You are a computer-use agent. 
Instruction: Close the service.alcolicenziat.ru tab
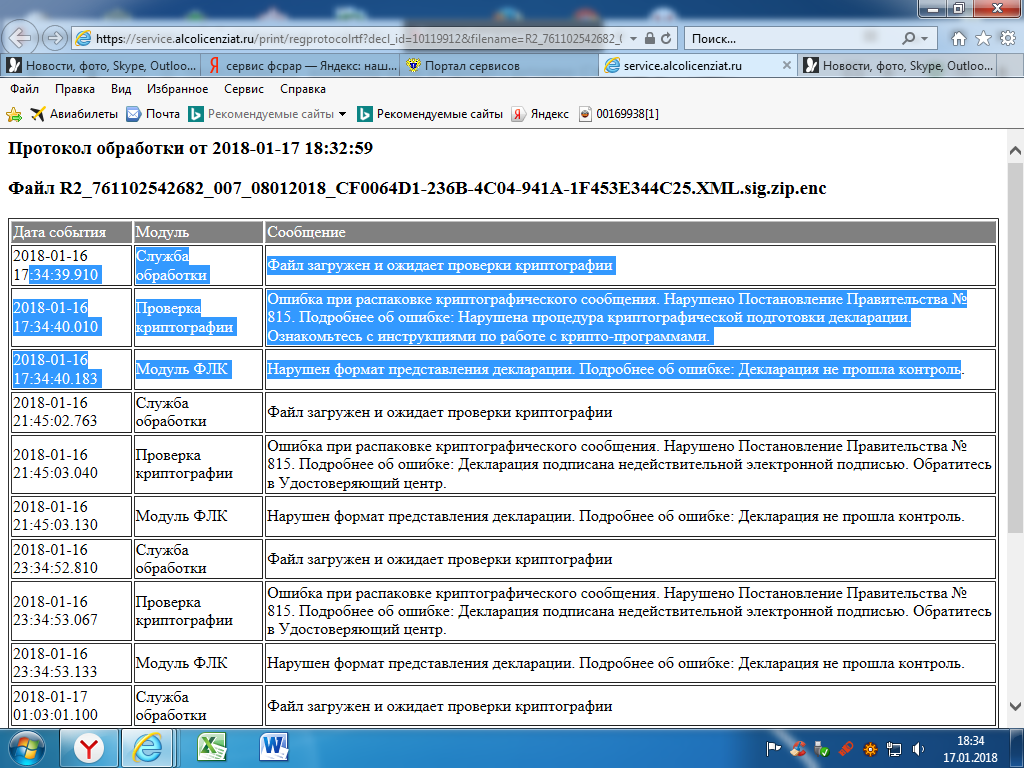(x=786, y=65)
